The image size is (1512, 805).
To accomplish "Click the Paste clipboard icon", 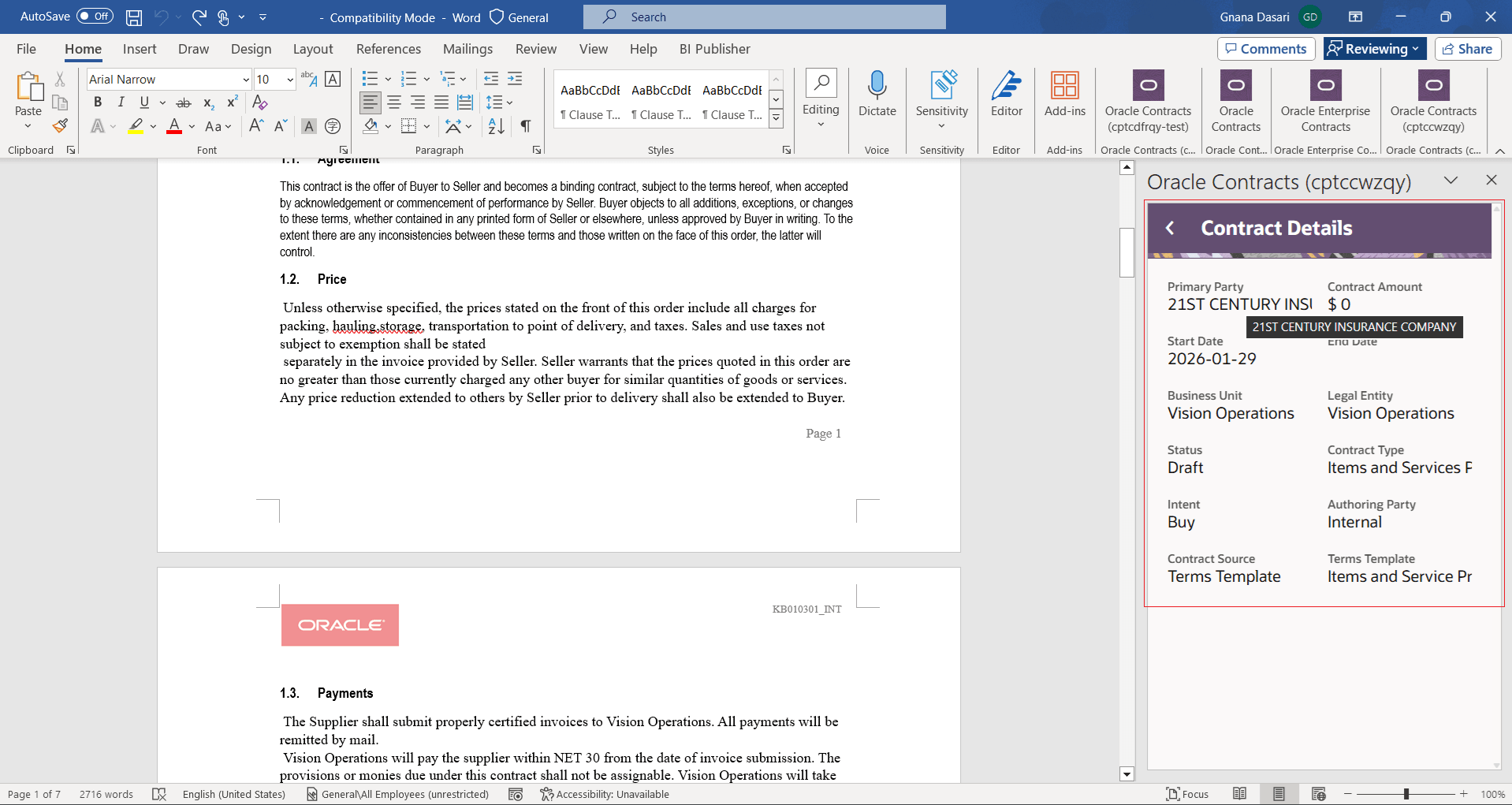I will tap(28, 87).
